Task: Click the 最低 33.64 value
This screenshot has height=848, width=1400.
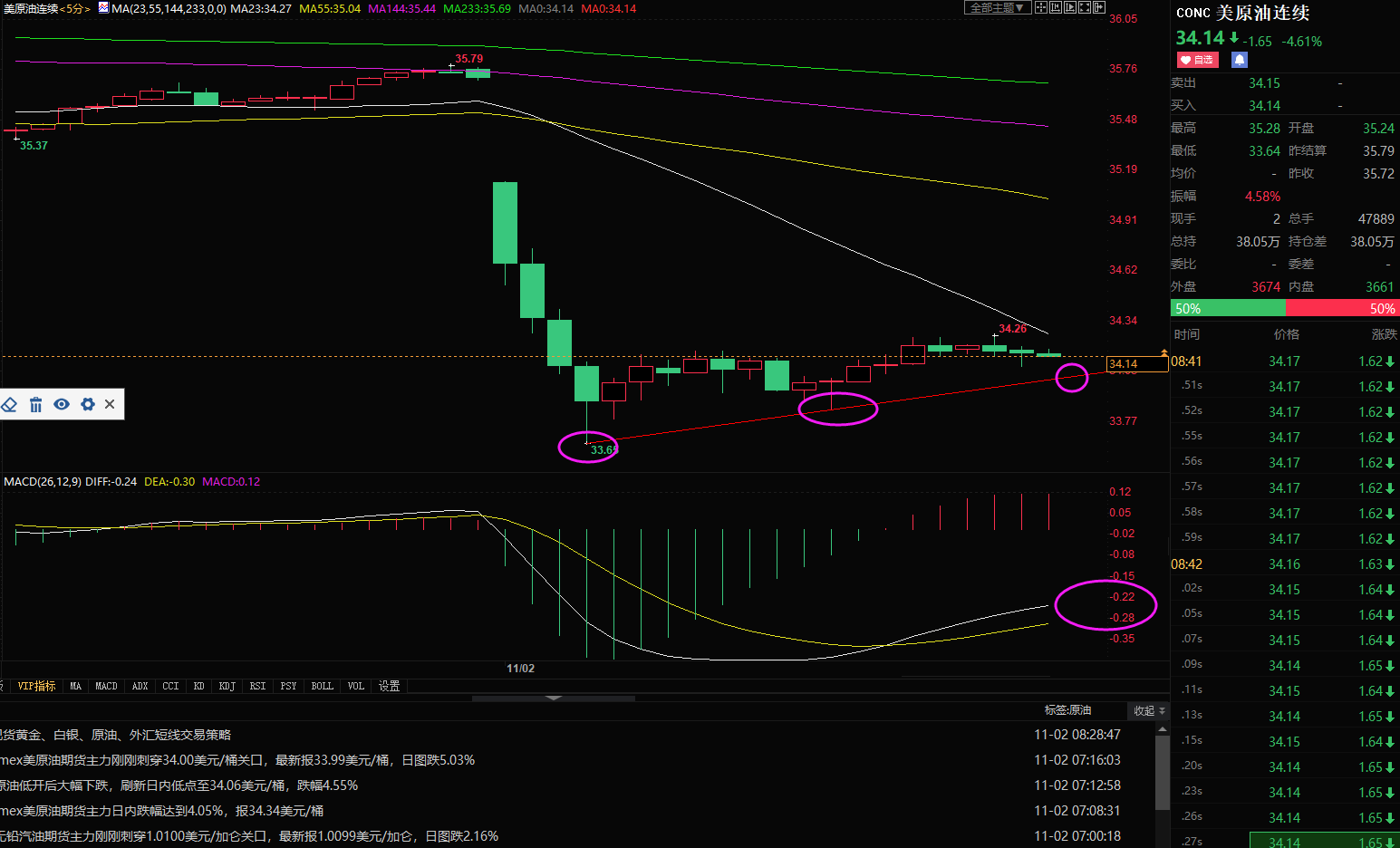Action: (1264, 151)
